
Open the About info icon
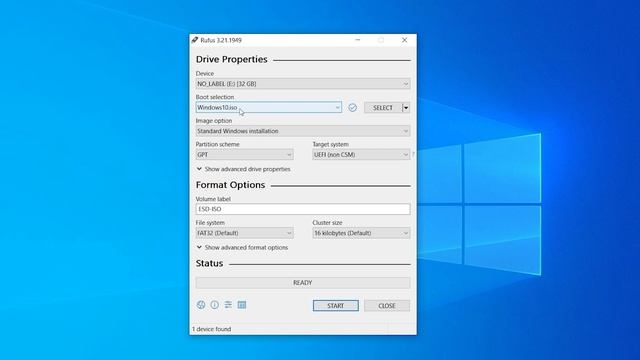(215, 305)
